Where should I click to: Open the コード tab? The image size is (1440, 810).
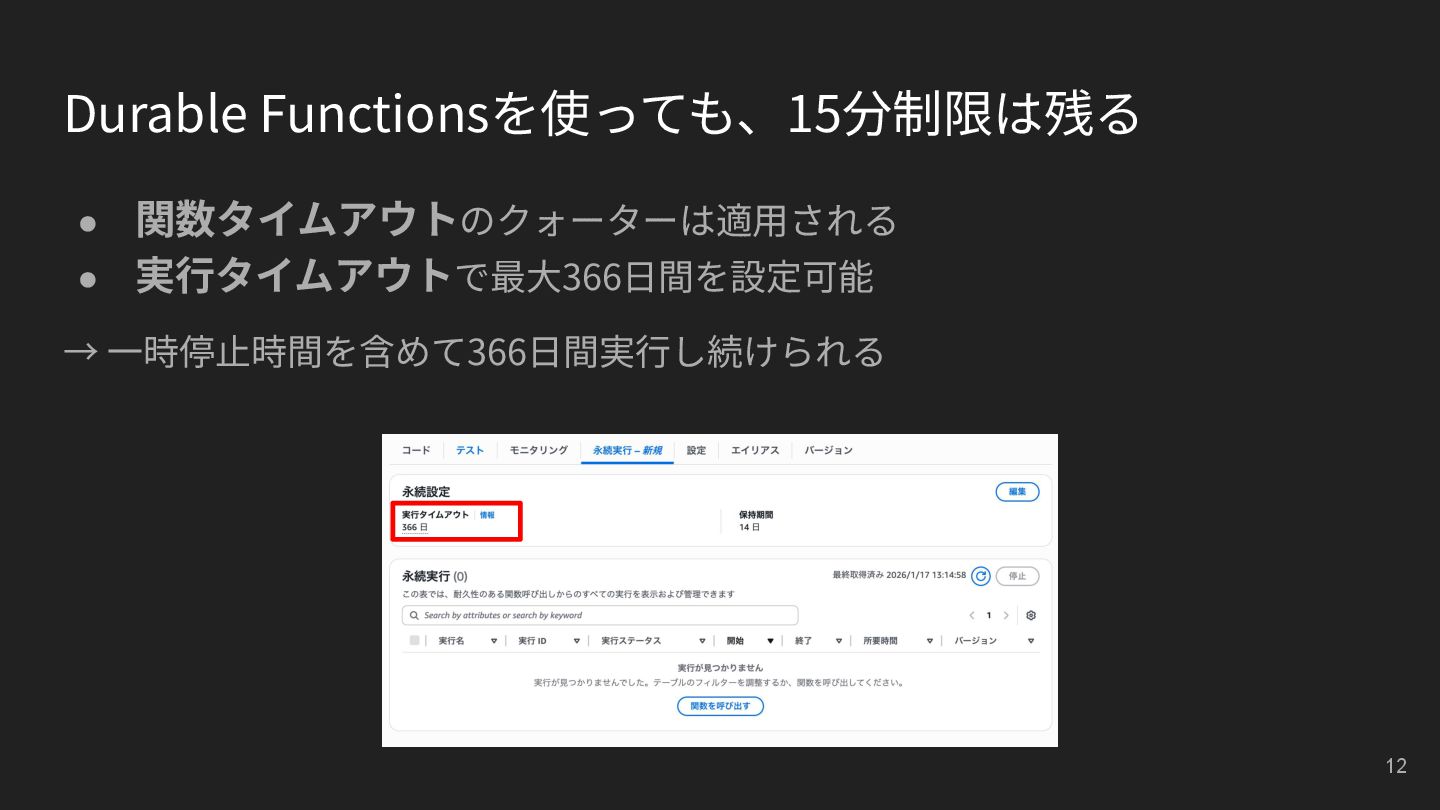416,450
